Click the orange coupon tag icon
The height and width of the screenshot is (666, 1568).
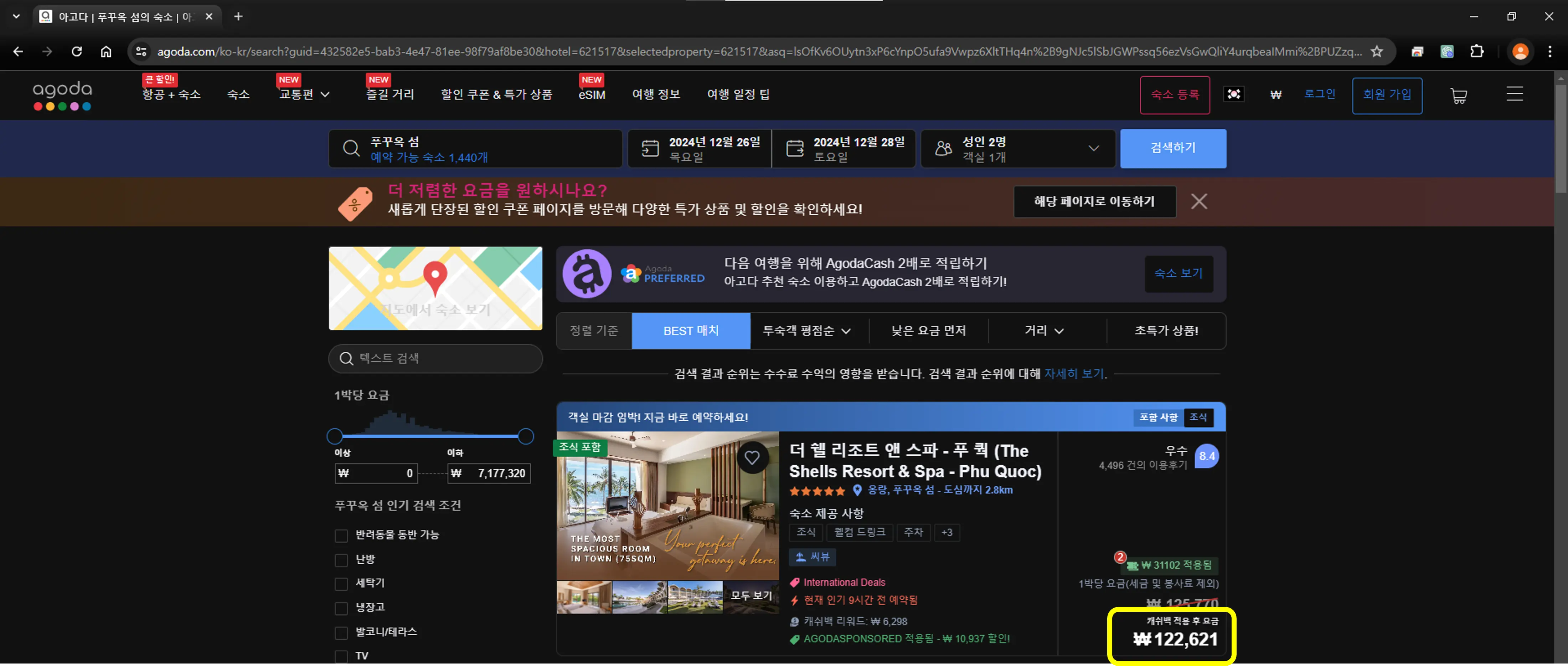pos(355,203)
